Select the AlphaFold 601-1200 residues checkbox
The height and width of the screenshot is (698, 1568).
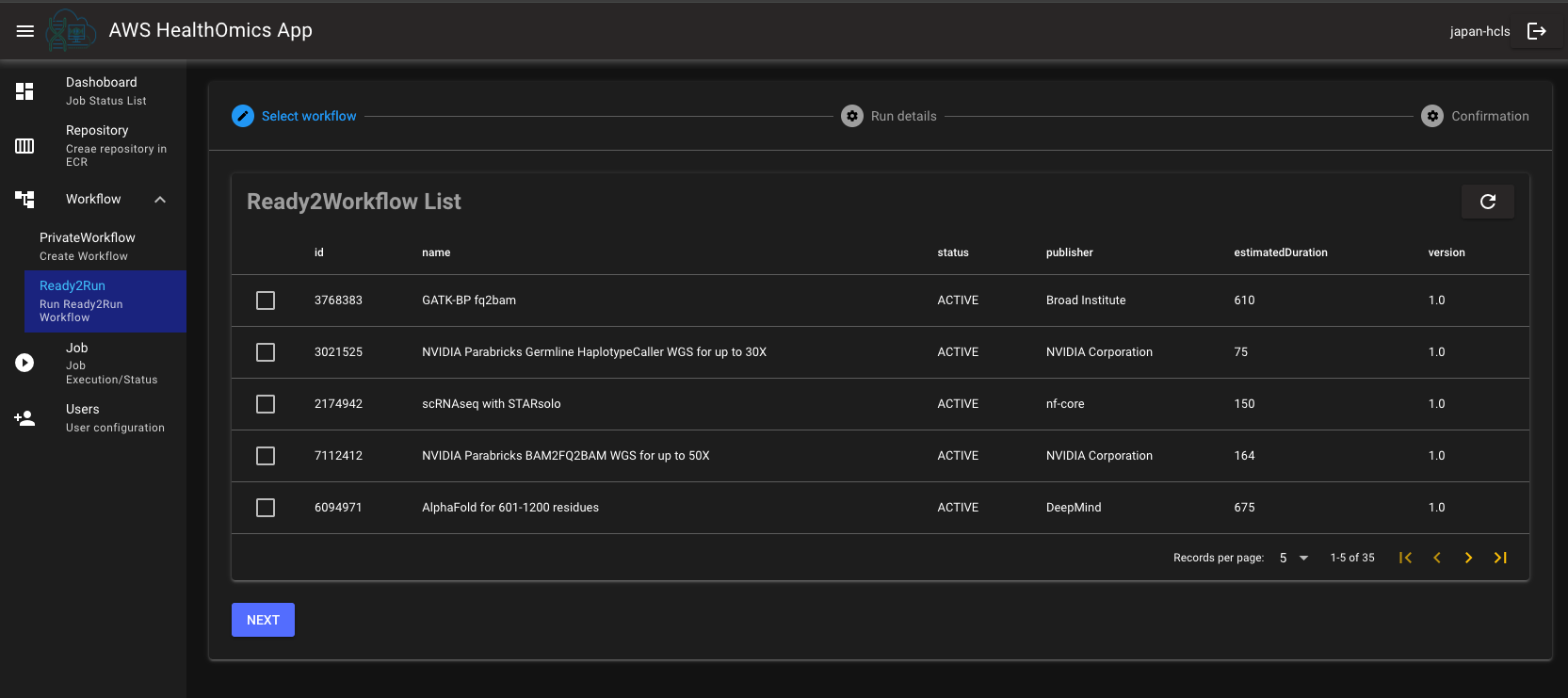pos(266,508)
